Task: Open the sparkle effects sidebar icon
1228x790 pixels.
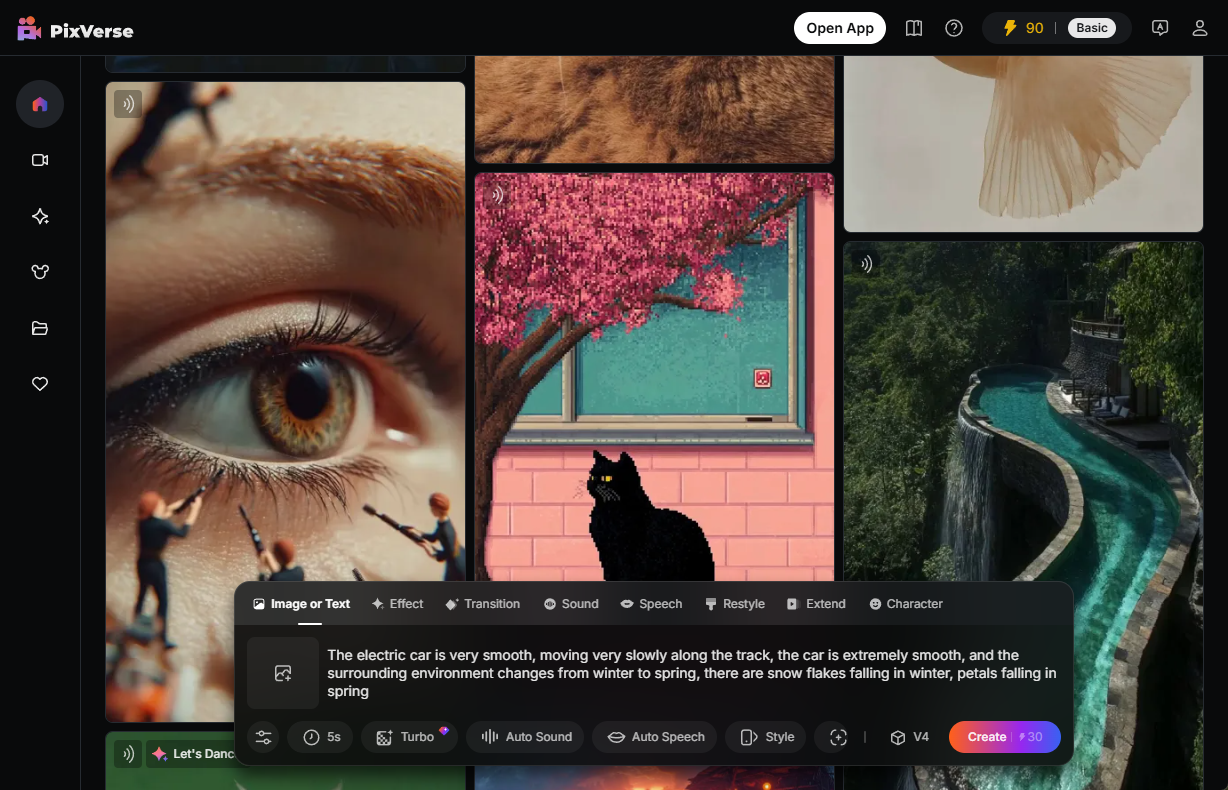Action: (x=40, y=216)
